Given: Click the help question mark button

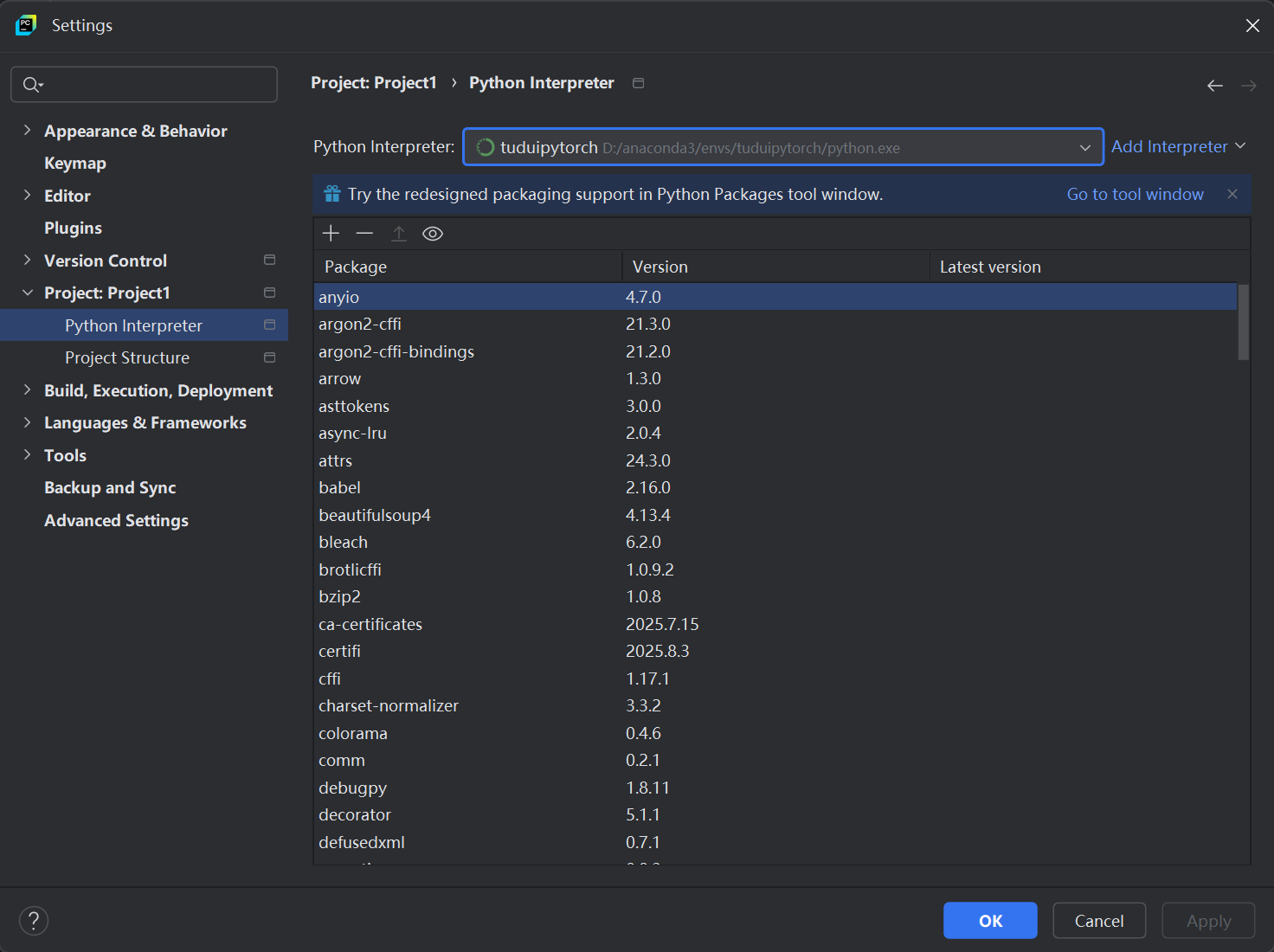Looking at the screenshot, I should point(34,921).
